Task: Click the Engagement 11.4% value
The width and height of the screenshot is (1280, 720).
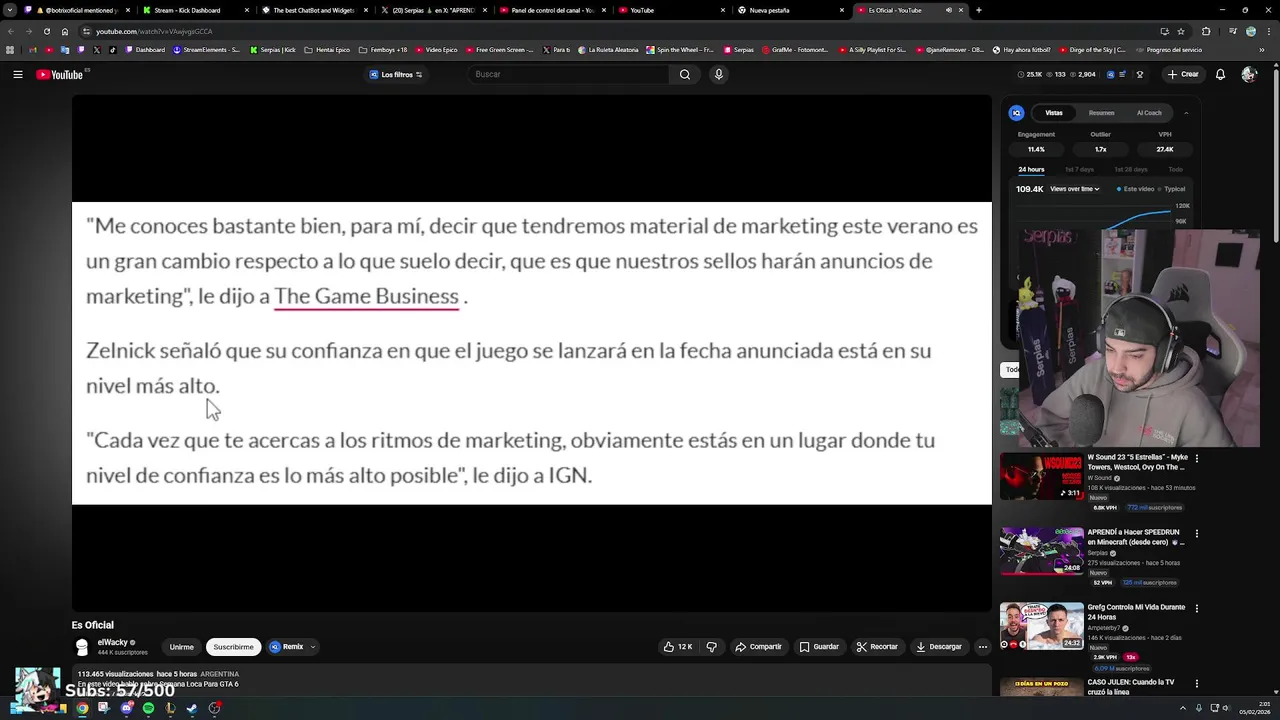Action: coord(1036,149)
